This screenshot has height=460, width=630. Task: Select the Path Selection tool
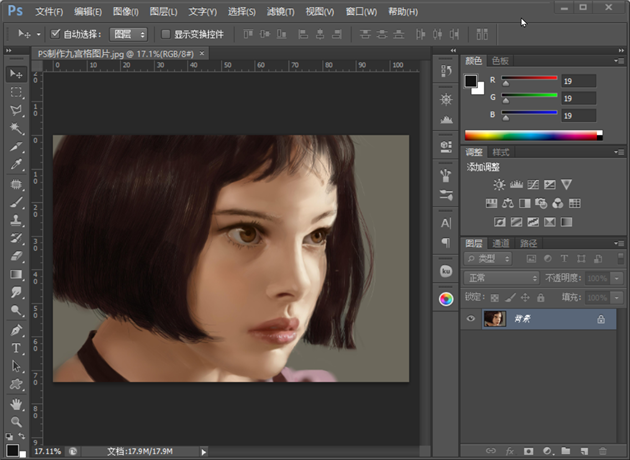16,366
